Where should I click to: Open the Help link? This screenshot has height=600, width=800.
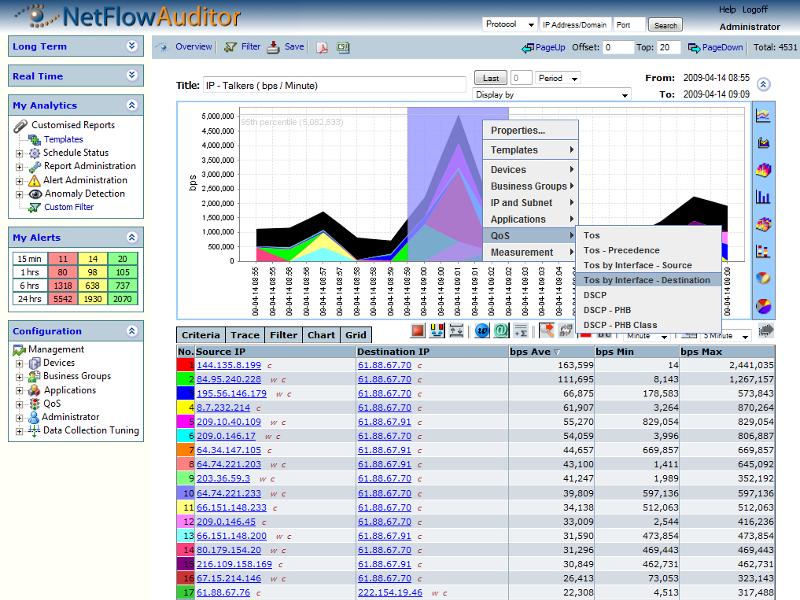[727, 10]
